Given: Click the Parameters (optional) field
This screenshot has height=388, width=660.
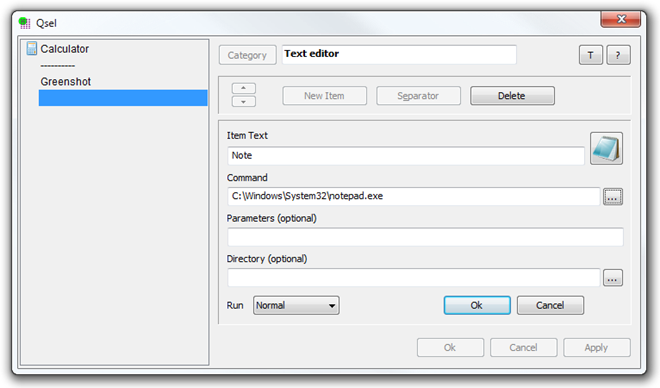Looking at the screenshot, I should coord(425,237).
